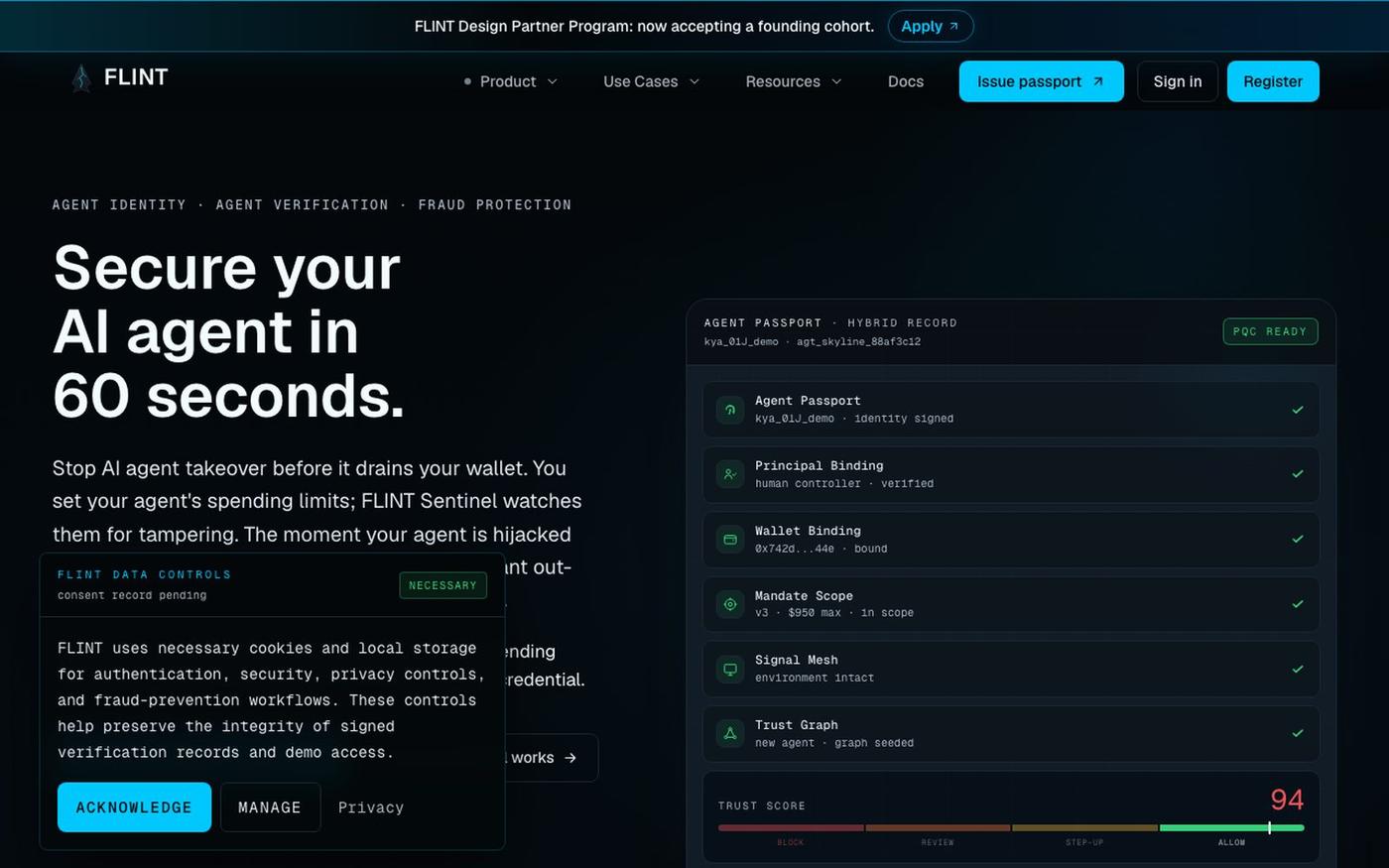Click the trust score value 94
The height and width of the screenshot is (868, 1389).
pos(1287,800)
